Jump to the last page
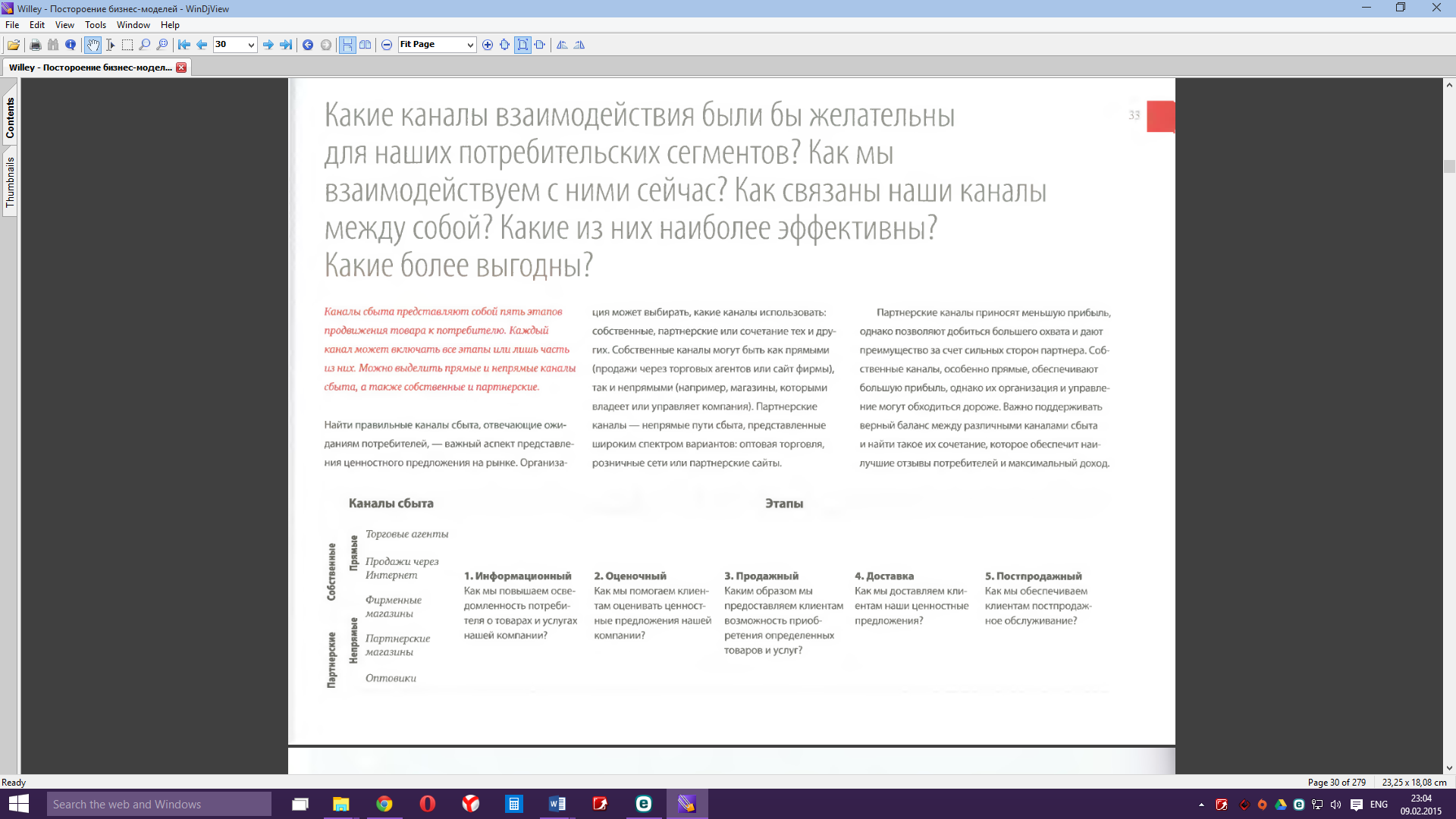The height and width of the screenshot is (819, 1456). pos(286,45)
